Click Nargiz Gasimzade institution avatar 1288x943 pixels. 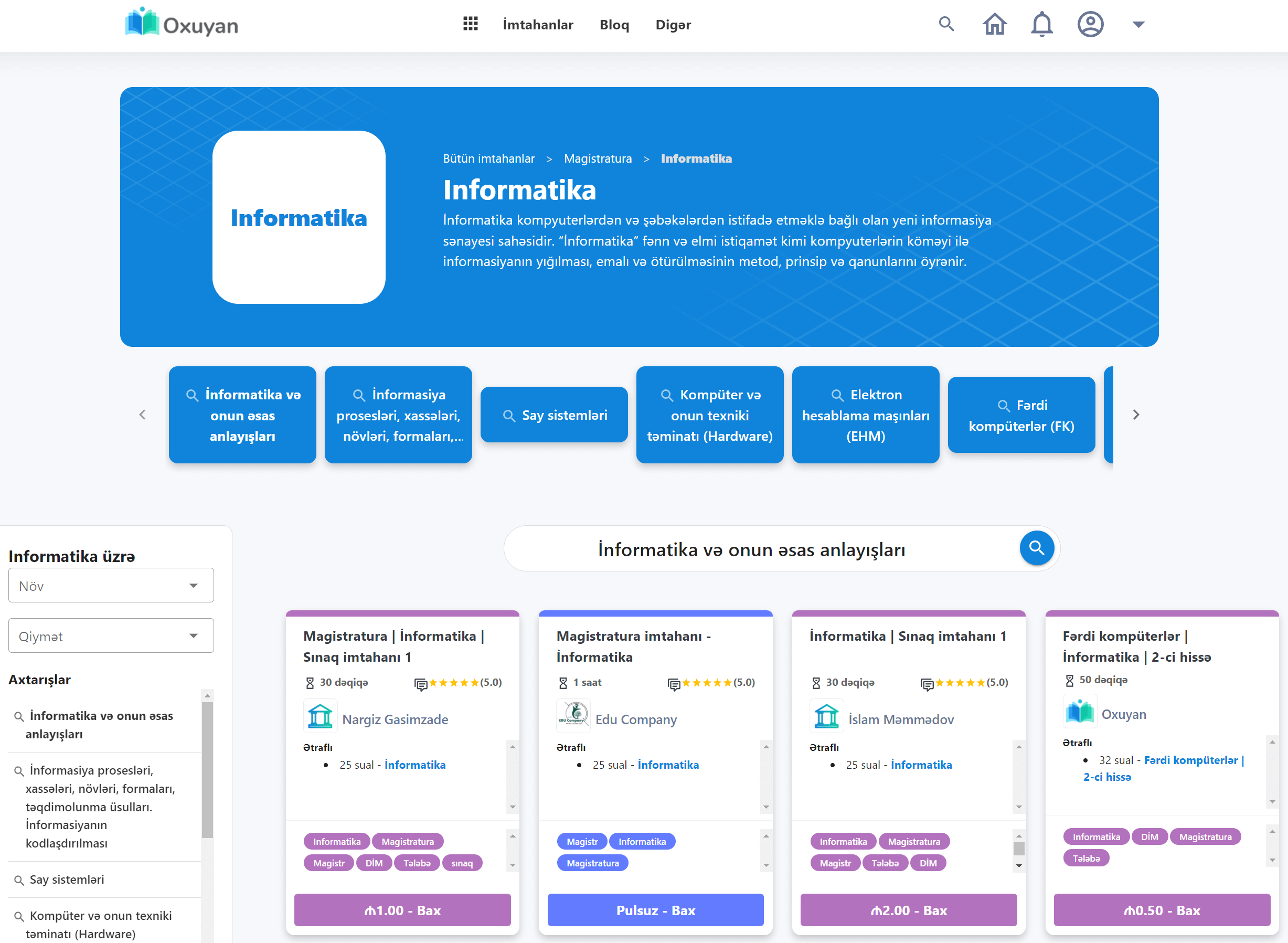320,716
